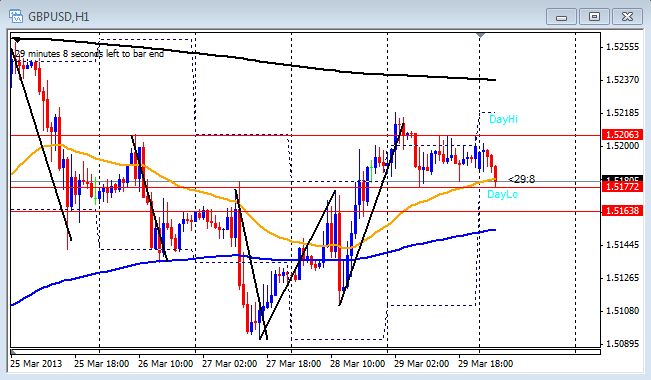Screen dimensions: 651x380
Task: Select the 1.52063 red price level label
Action: [622, 135]
